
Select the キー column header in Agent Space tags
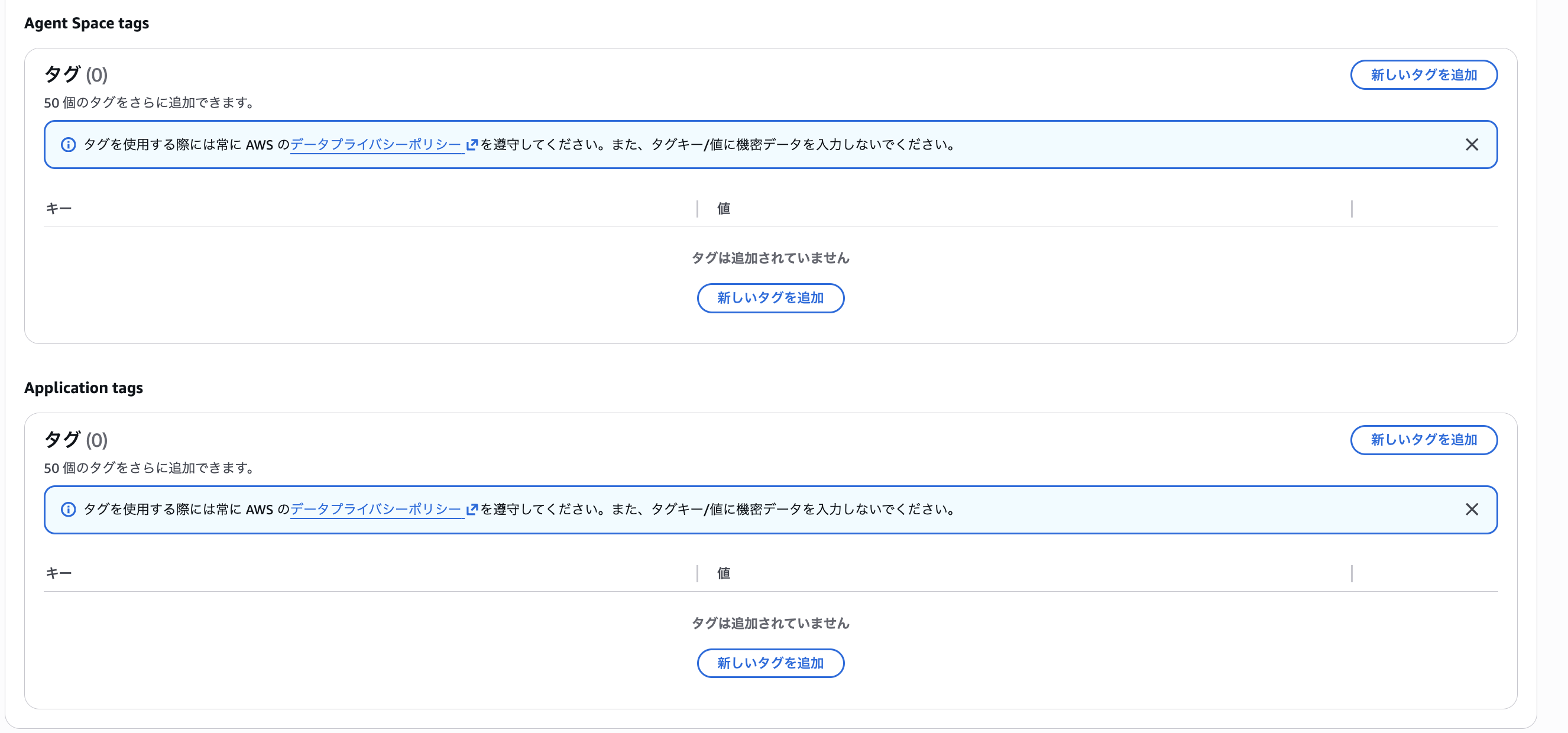coord(59,208)
